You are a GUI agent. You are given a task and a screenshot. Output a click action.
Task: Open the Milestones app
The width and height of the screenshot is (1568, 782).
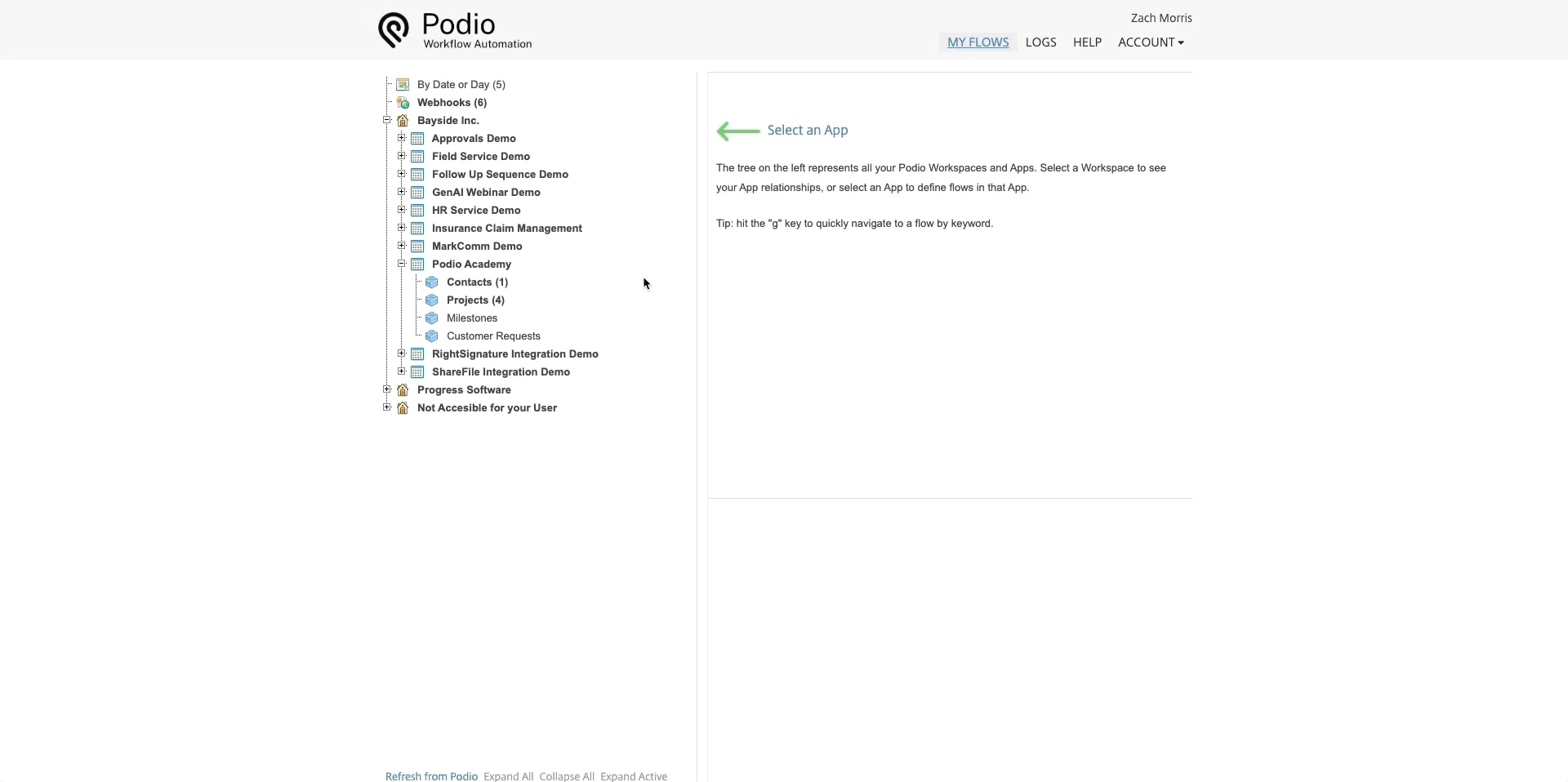tap(472, 318)
